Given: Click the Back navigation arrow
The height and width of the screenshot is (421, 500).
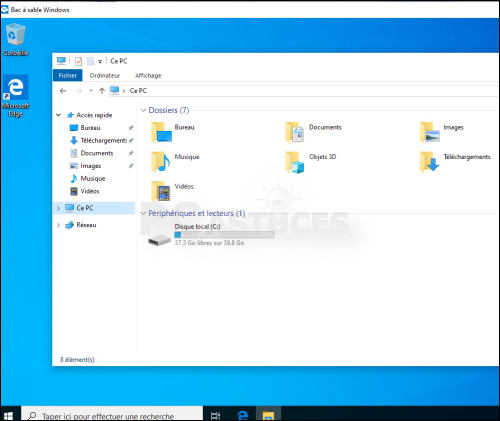Looking at the screenshot, I should pyautogui.click(x=63, y=91).
